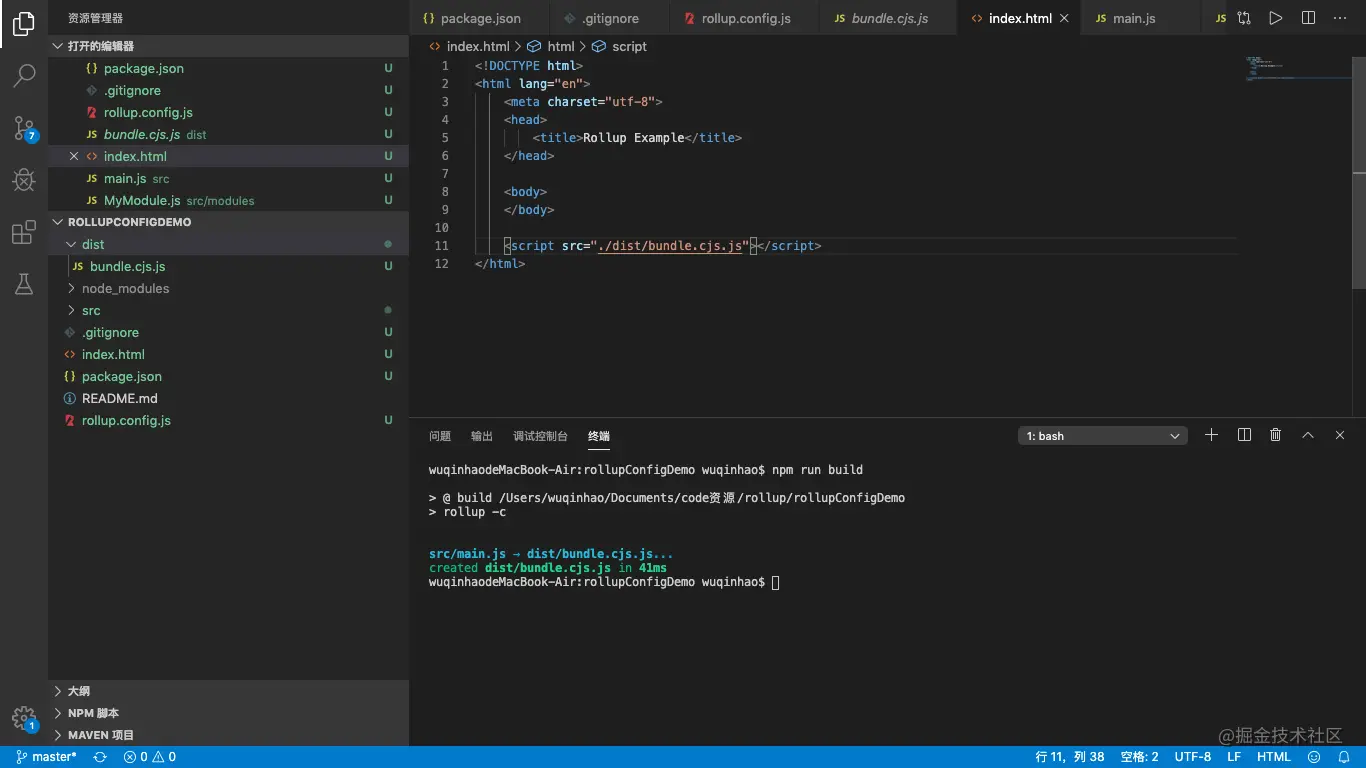Change cursor position 行 11, 列 38
The height and width of the screenshot is (768, 1366).
pos(1070,757)
